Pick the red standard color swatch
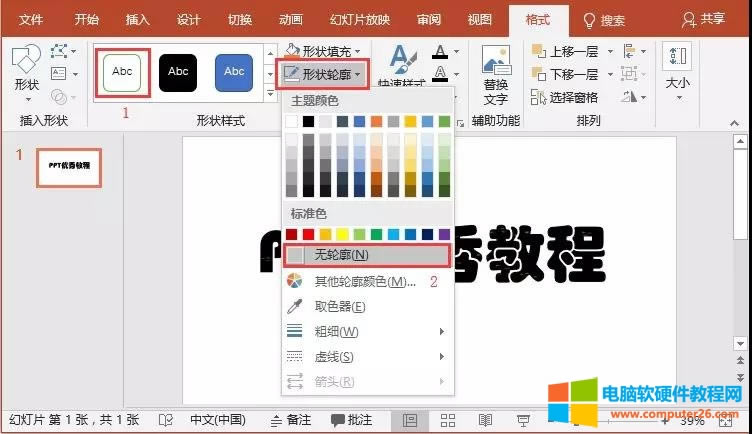 pyautogui.click(x=308, y=234)
